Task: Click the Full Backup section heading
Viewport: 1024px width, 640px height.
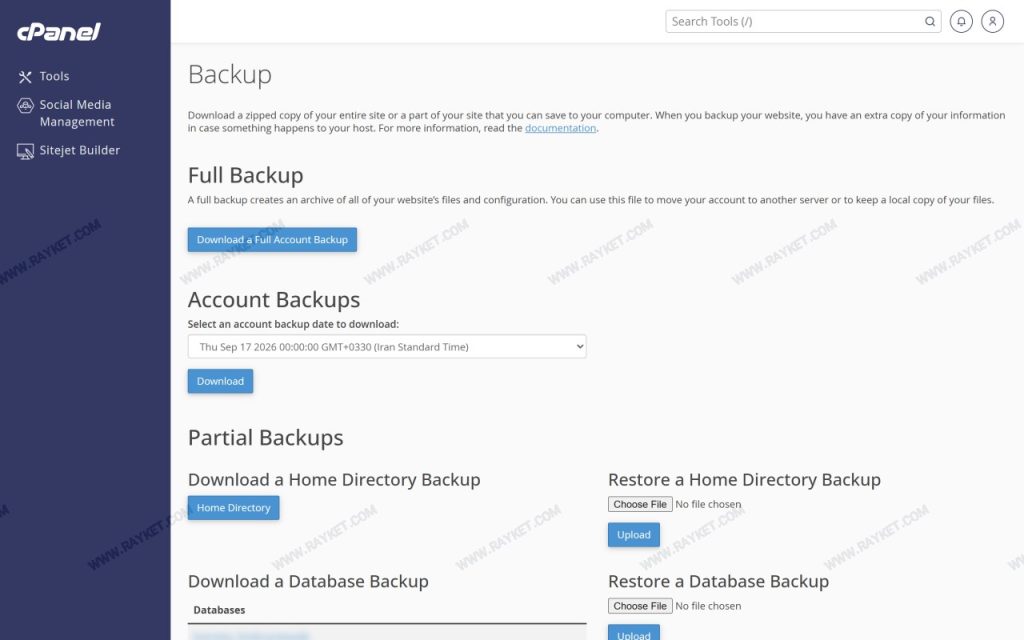Action: 246,175
